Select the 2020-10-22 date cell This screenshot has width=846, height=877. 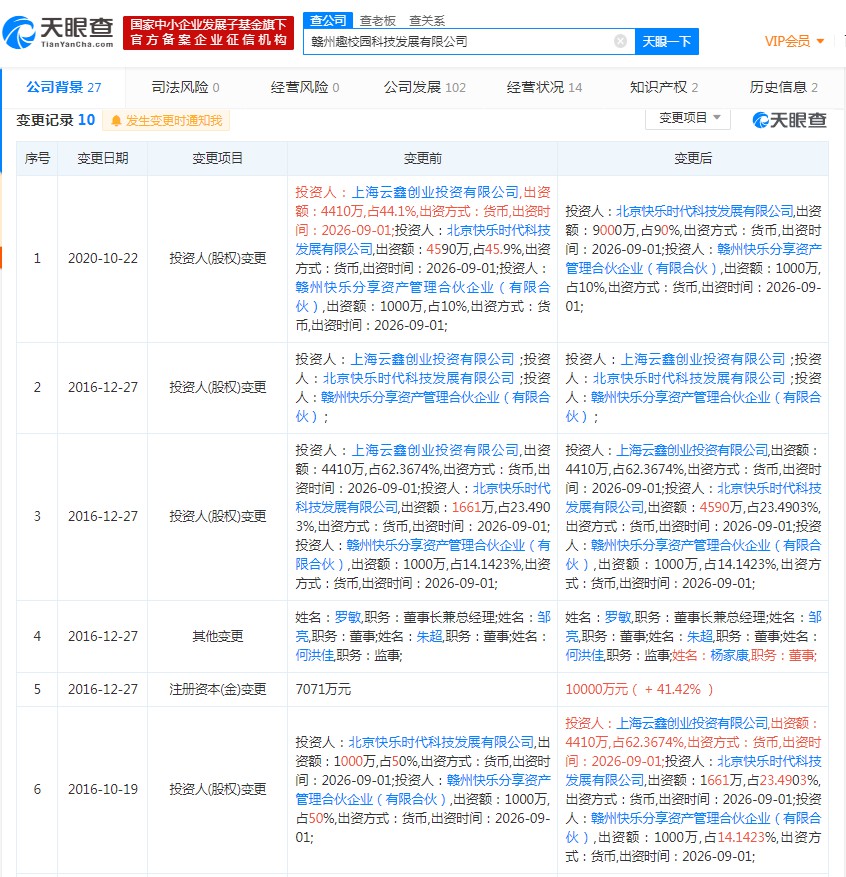[103, 258]
